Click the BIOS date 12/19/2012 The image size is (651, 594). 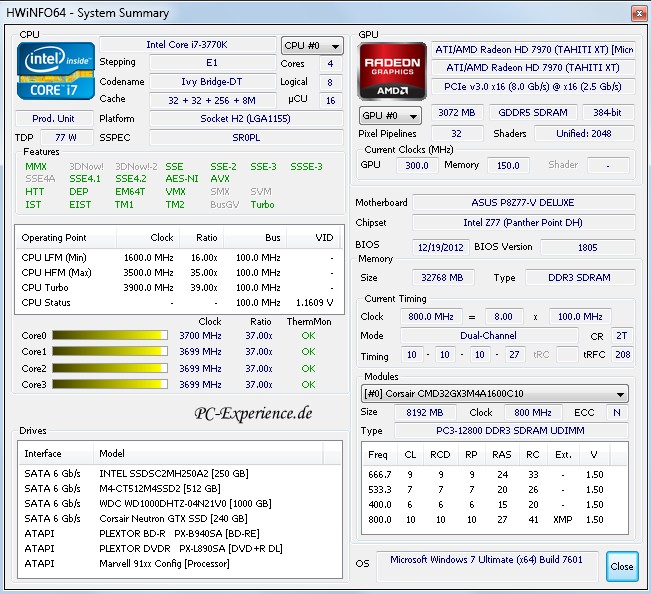441,247
